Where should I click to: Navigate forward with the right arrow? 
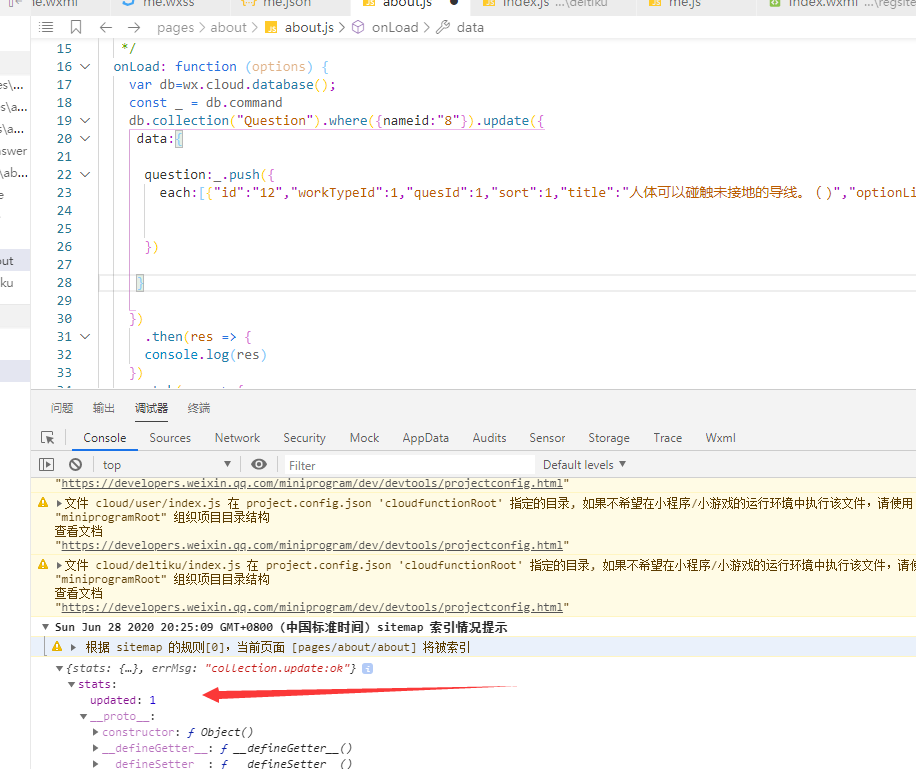(x=134, y=27)
